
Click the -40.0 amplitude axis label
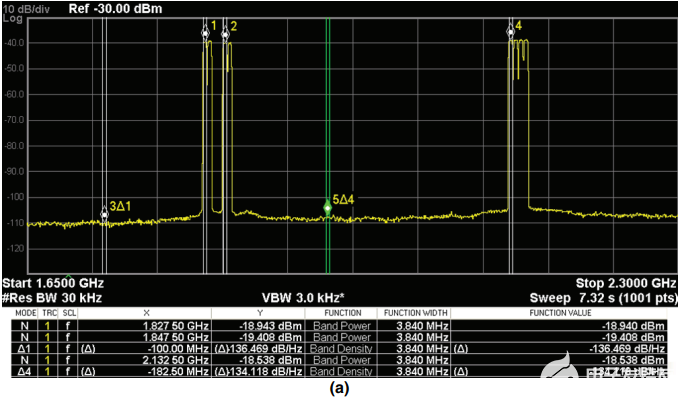pyautogui.click(x=14, y=43)
